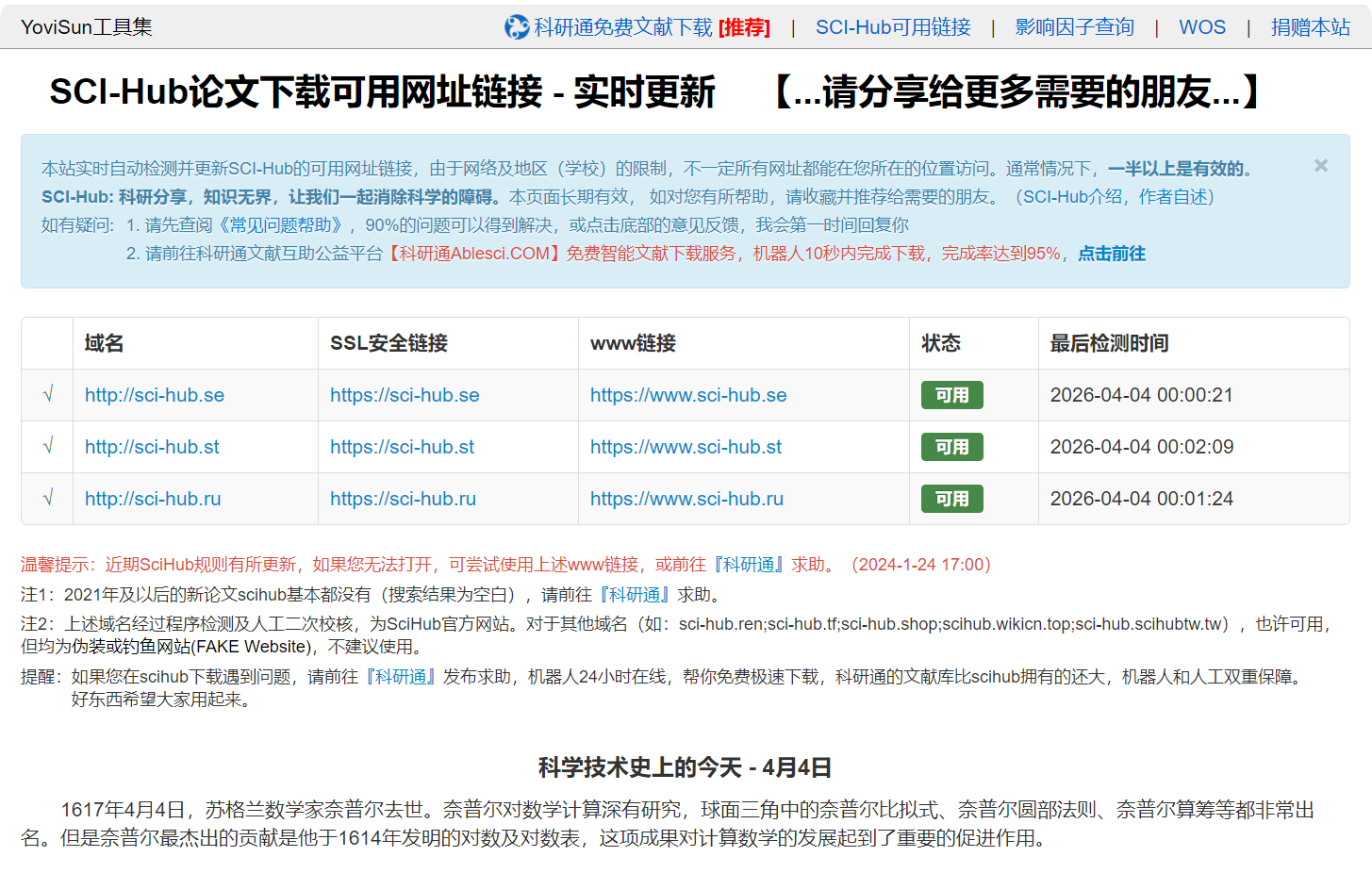This screenshot has height=873, width=1372.
Task: Go to the WOS navigation link
Action: 1202,27
